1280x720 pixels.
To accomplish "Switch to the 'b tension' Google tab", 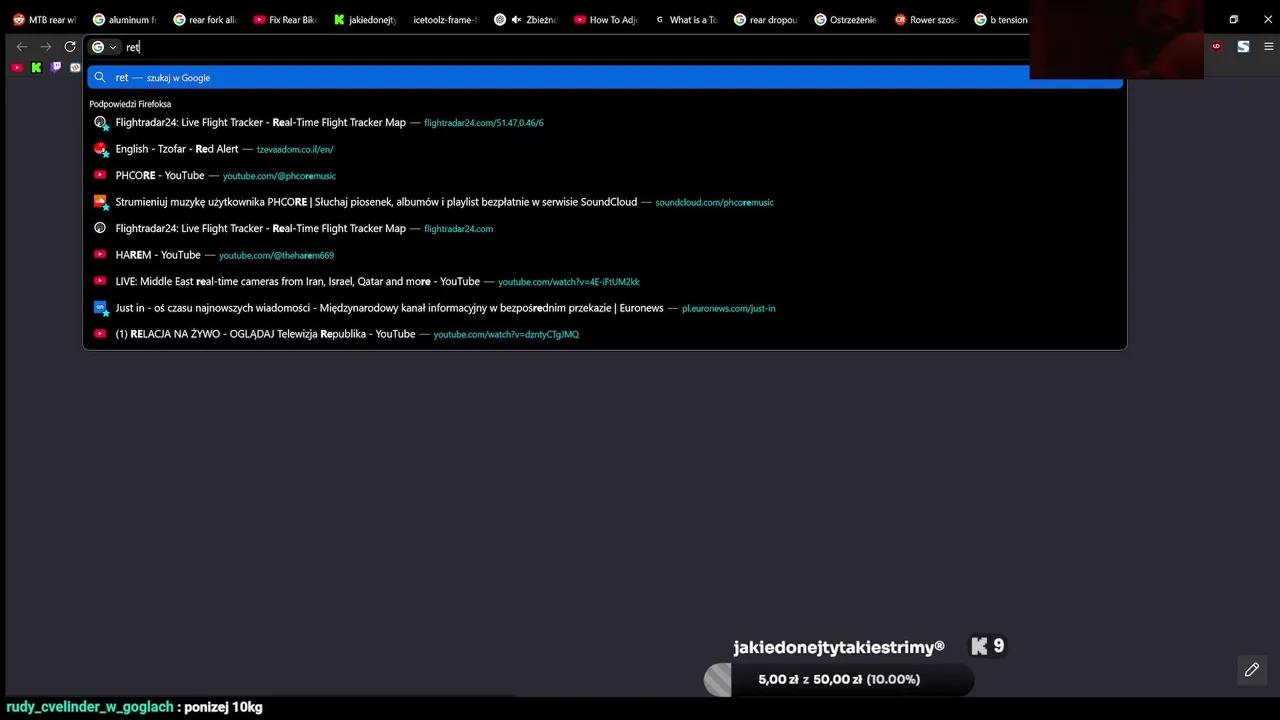I will [1001, 19].
